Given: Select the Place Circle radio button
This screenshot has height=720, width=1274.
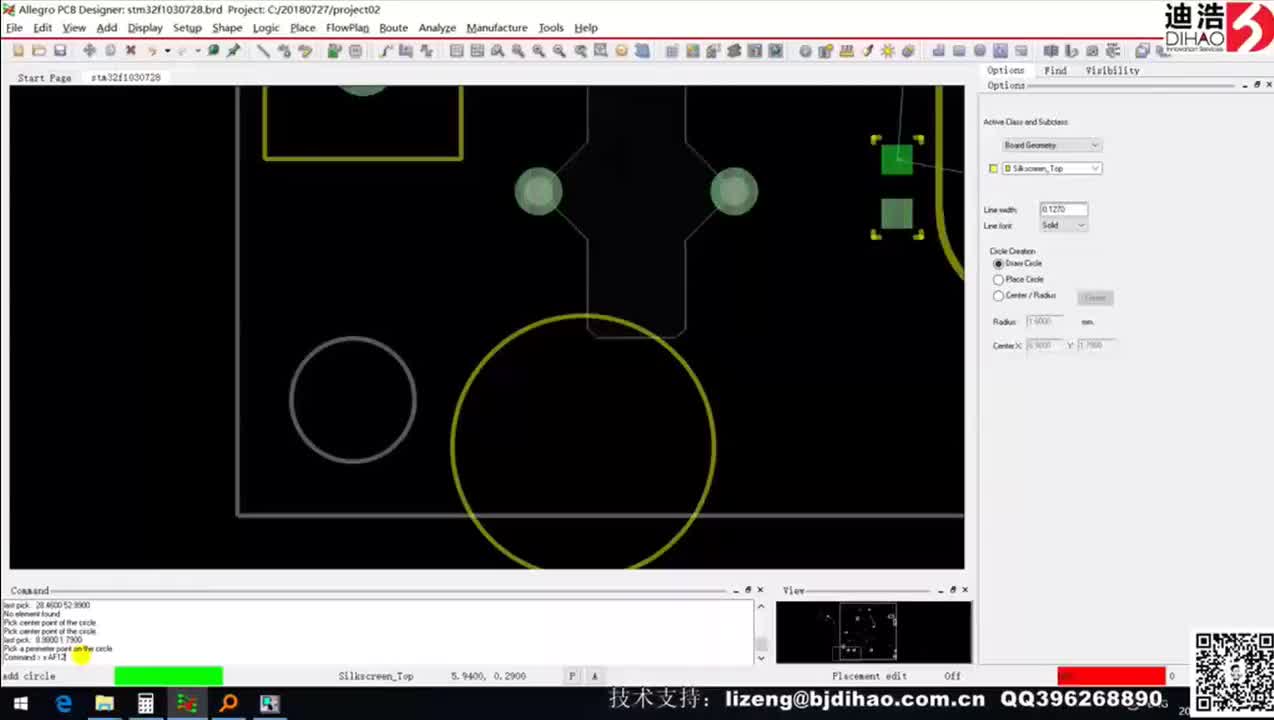Looking at the screenshot, I should tap(998, 279).
